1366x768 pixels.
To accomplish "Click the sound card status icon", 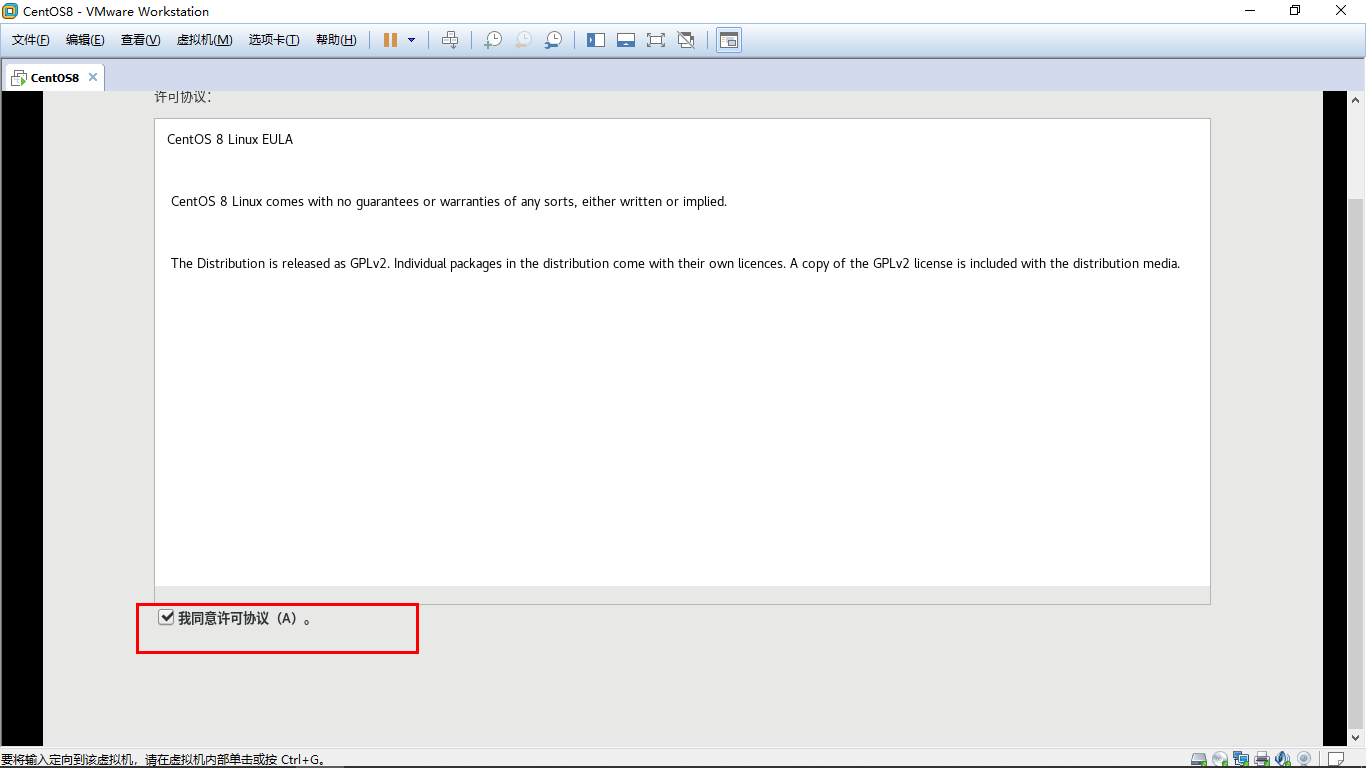I will point(1282,759).
